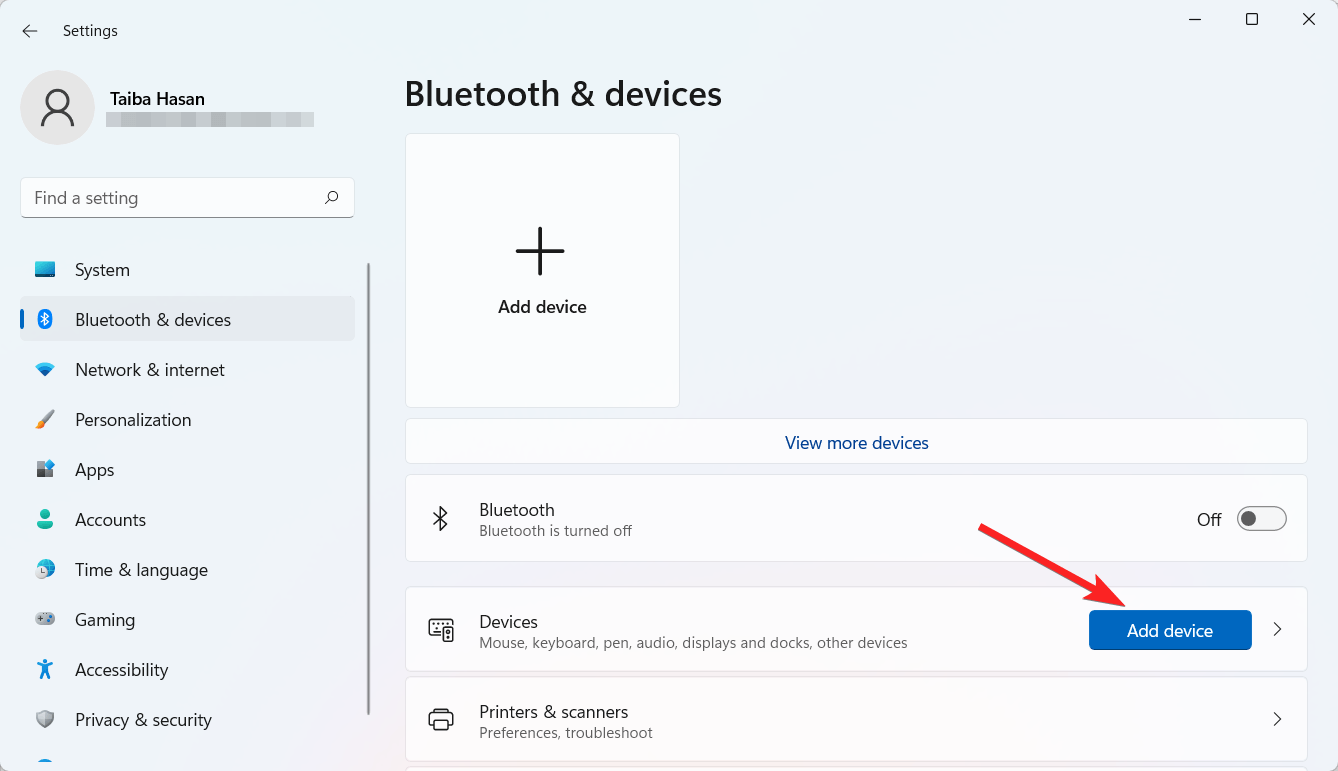Click the Accessibility figure icon

[45, 670]
